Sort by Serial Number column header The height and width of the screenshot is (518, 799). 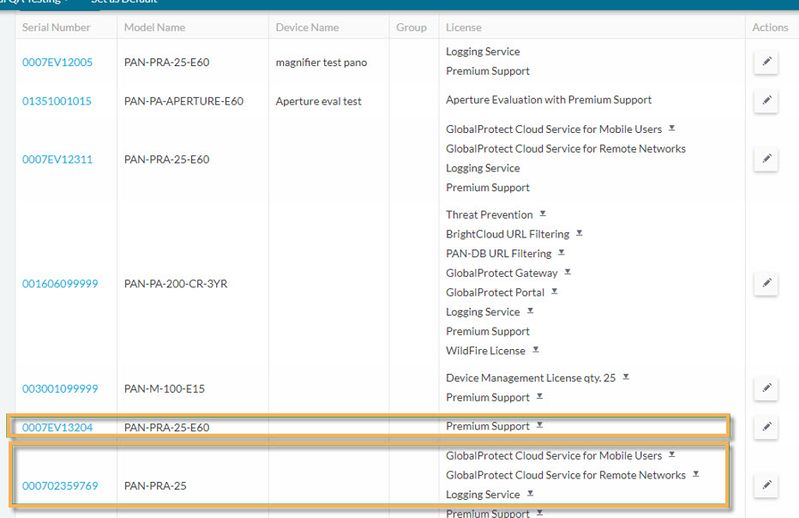coord(56,28)
